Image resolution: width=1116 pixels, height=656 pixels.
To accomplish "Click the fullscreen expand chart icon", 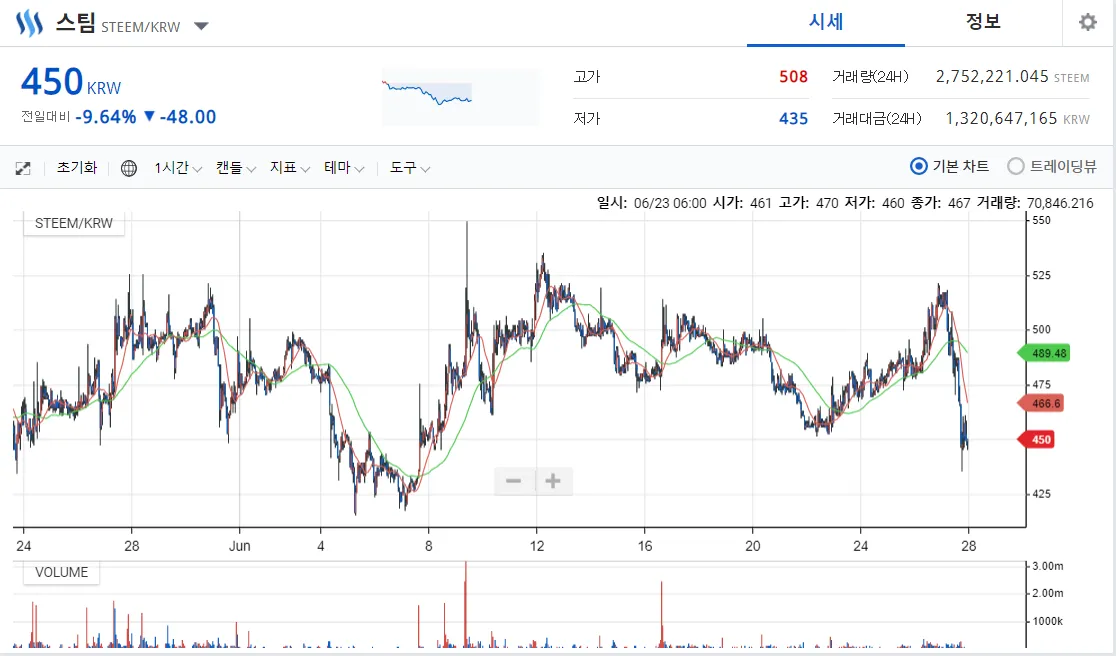I will coord(23,168).
